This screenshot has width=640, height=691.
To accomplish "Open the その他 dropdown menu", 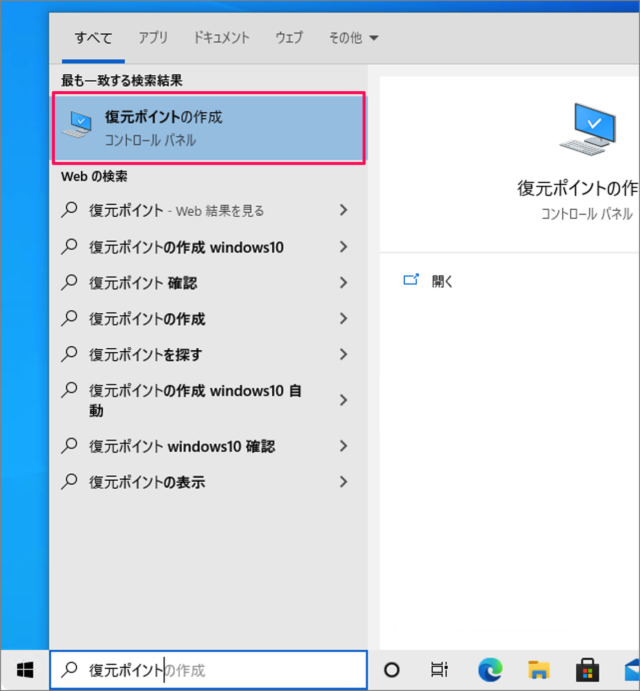I will (x=353, y=38).
